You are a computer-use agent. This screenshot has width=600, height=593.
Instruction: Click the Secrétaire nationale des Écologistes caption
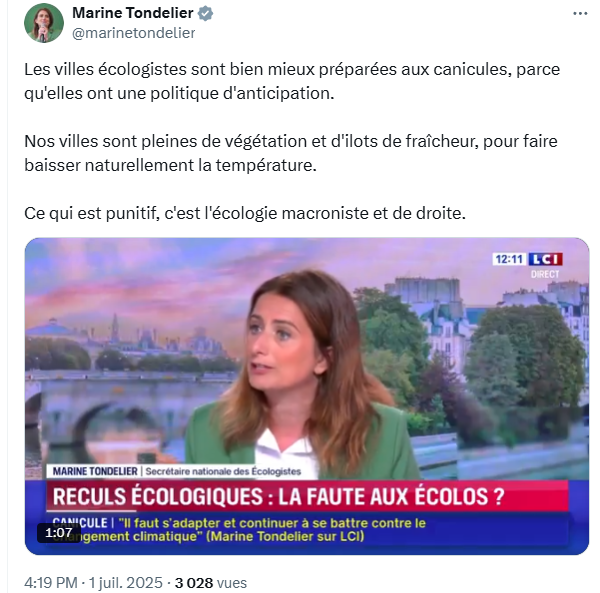click(223, 471)
